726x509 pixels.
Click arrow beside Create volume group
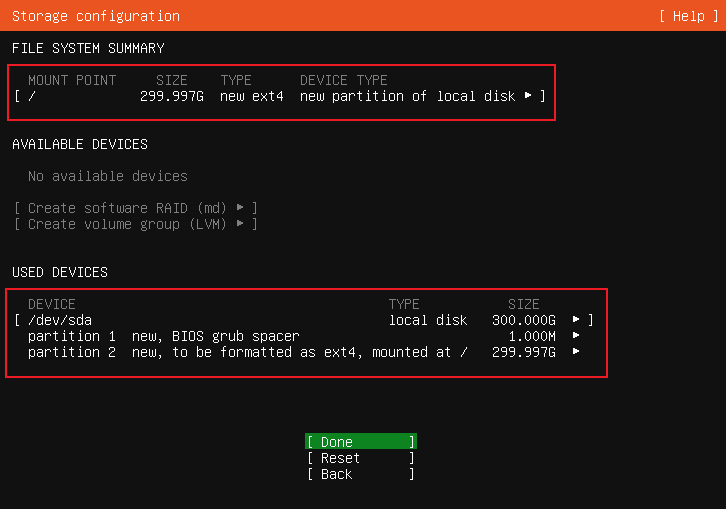click(x=240, y=224)
